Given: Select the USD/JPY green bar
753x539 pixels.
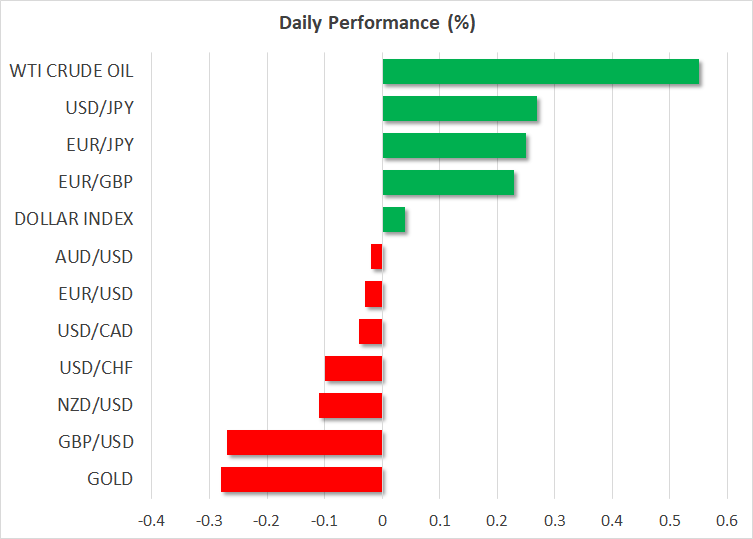Looking at the screenshot, I should 459,109.
